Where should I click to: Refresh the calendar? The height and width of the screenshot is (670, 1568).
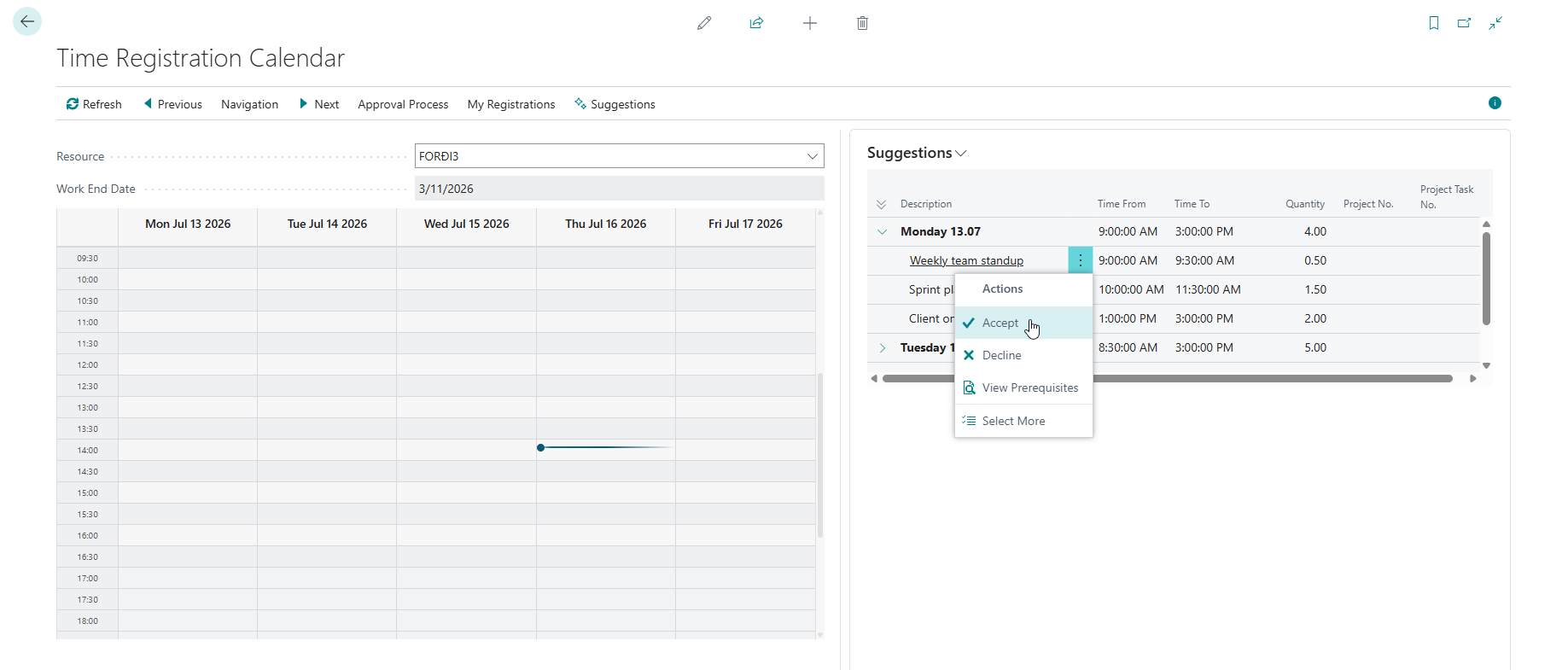pyautogui.click(x=94, y=104)
